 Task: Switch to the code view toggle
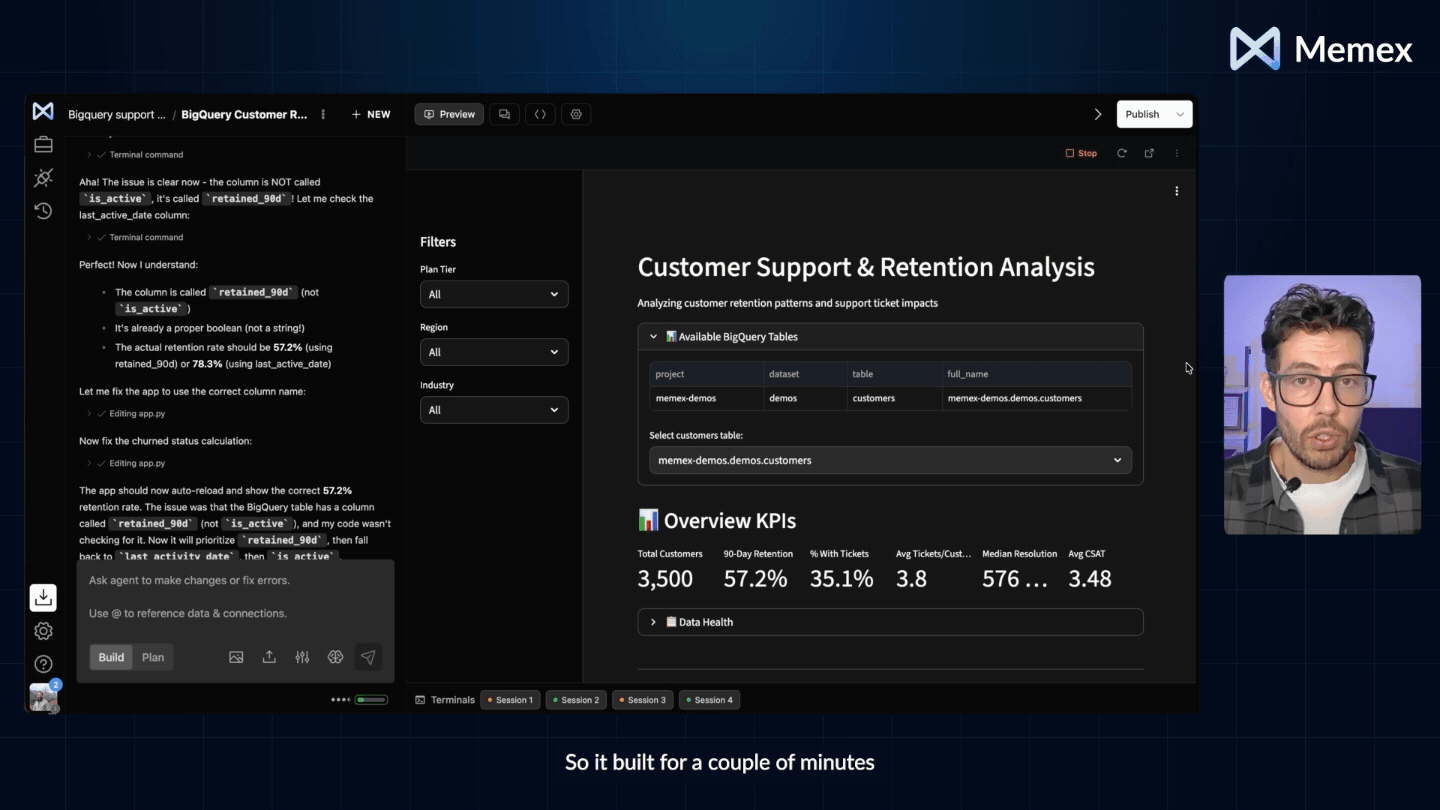(x=540, y=114)
